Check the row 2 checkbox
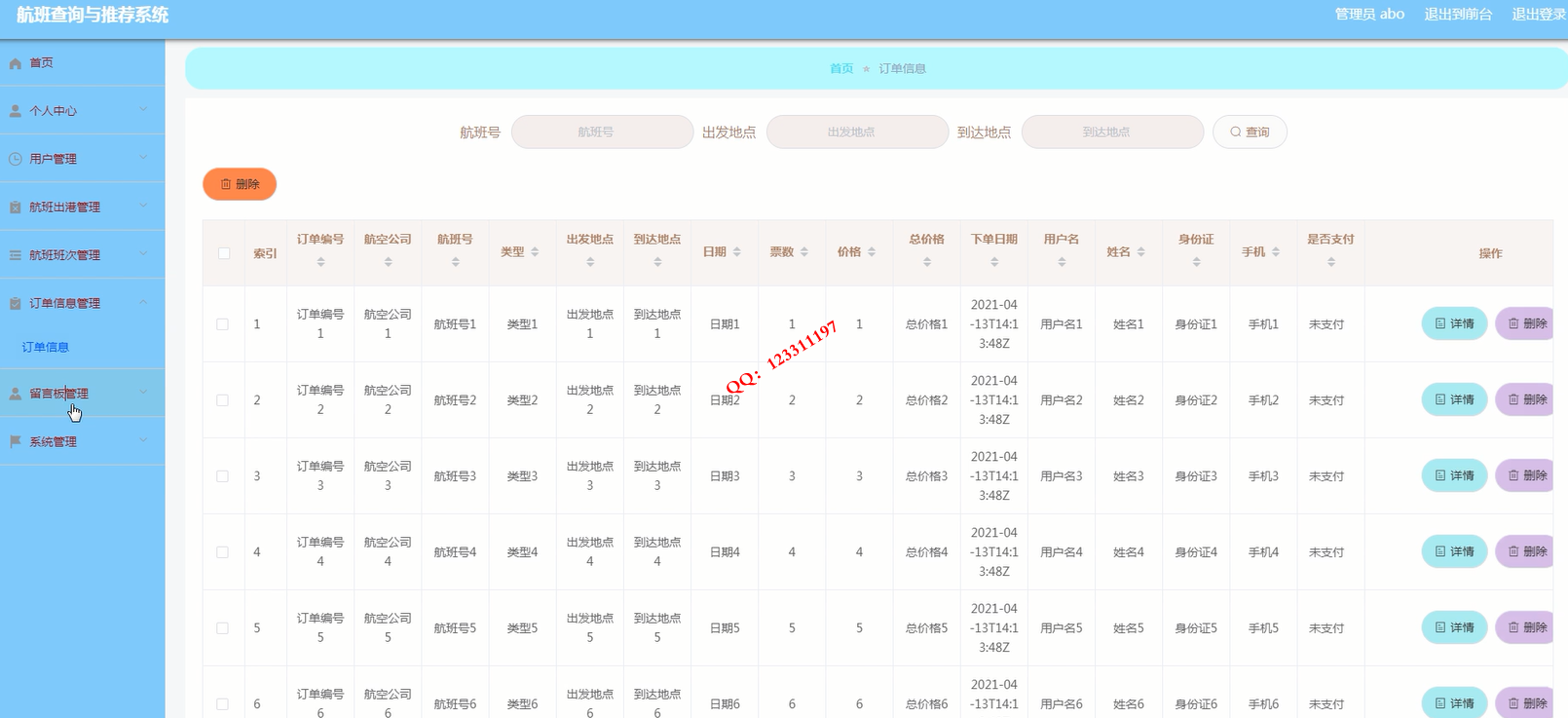 [x=223, y=400]
